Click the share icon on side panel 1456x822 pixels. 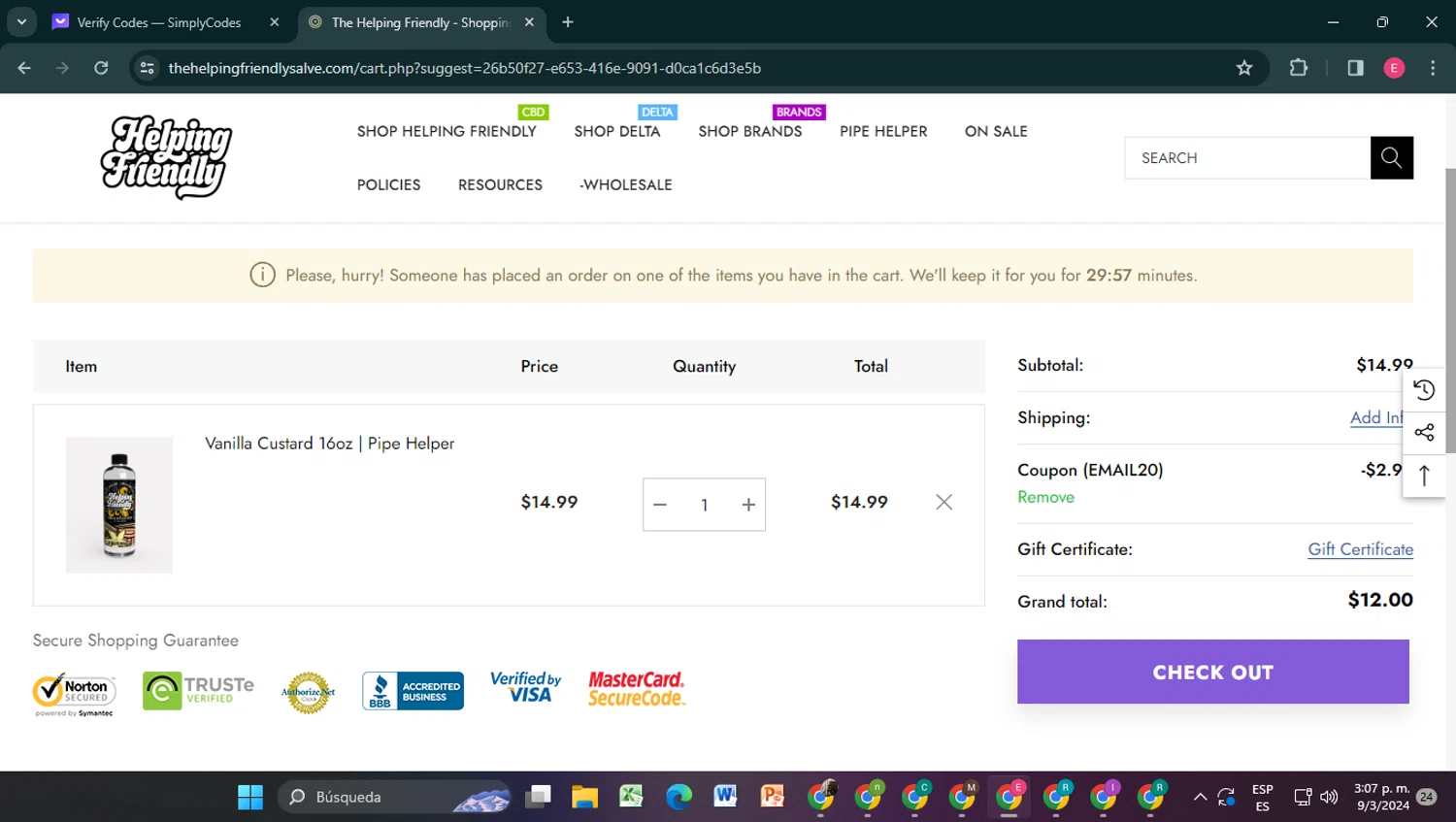[1424, 433]
